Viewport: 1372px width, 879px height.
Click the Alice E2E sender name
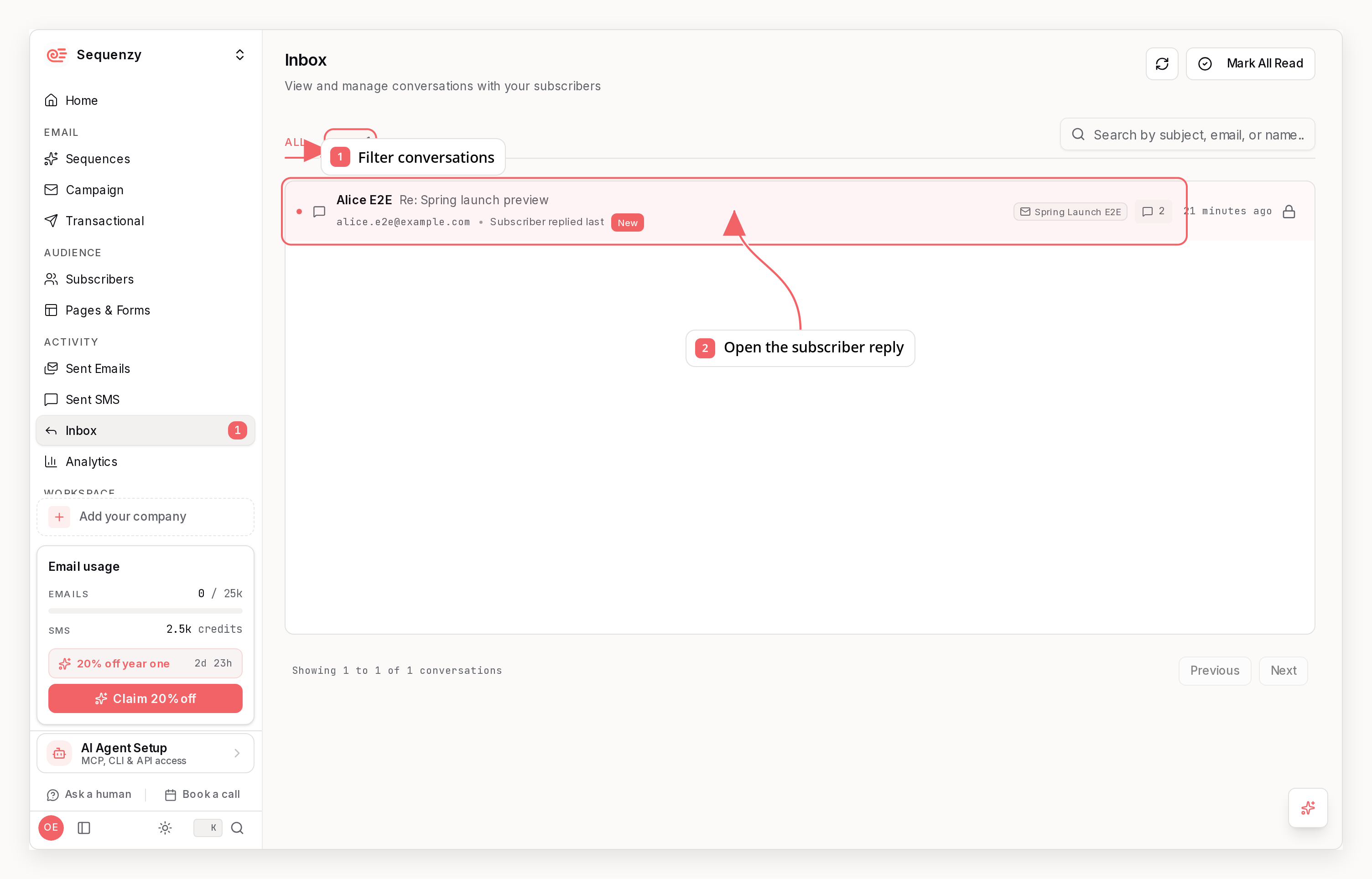click(364, 200)
